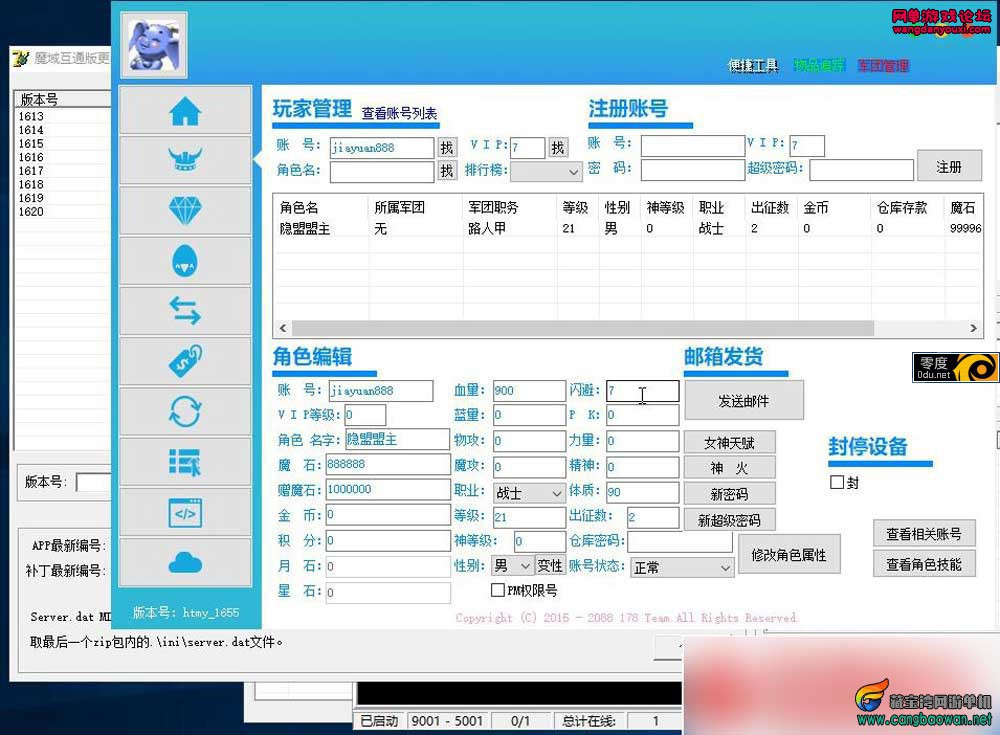This screenshot has width=1000, height=735.
Task: Click 查看相关账号 button
Action: 924,533
